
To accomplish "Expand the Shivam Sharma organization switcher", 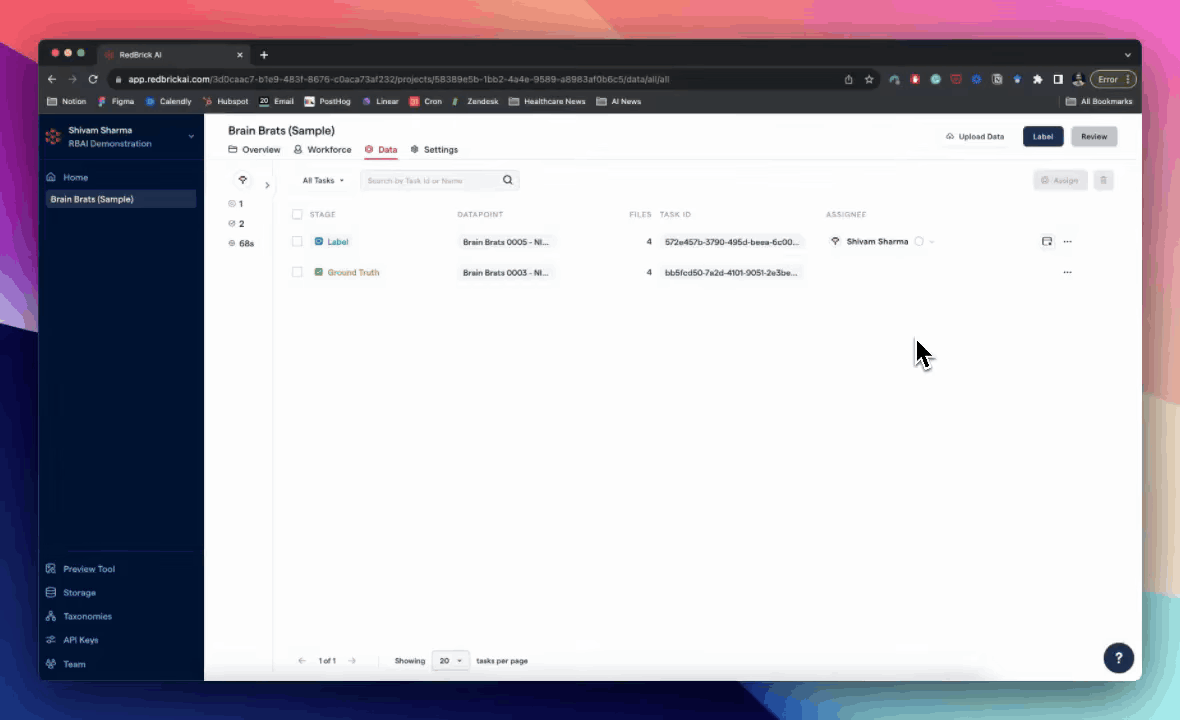I will coord(191,137).
